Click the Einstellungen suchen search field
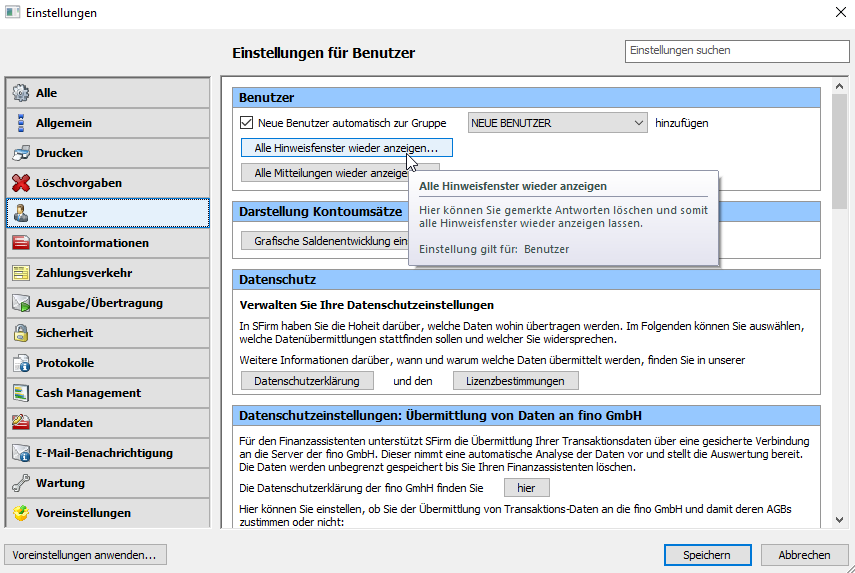The width and height of the screenshot is (855, 573). point(737,51)
